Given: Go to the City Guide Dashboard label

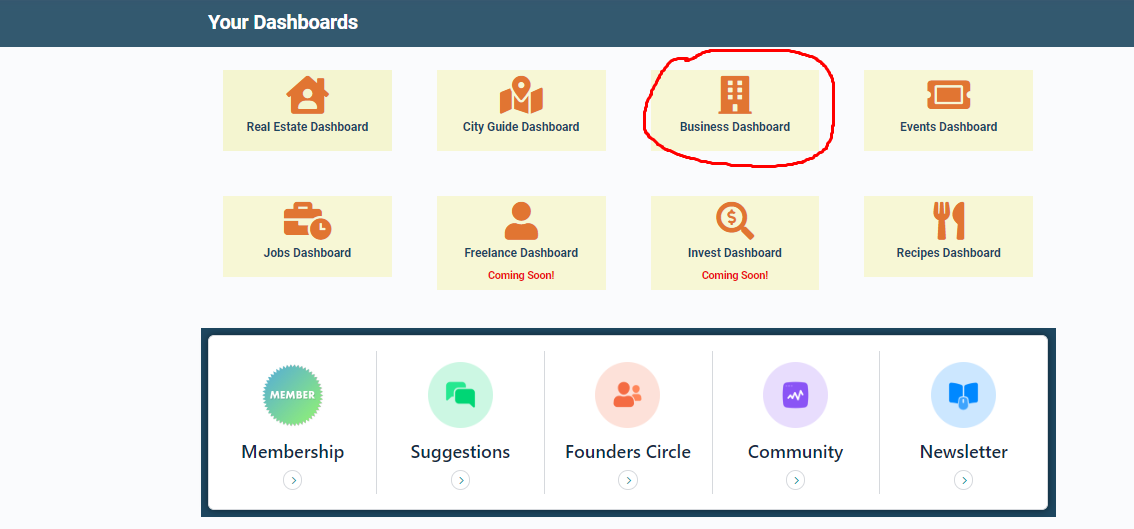Looking at the screenshot, I should point(521,127).
